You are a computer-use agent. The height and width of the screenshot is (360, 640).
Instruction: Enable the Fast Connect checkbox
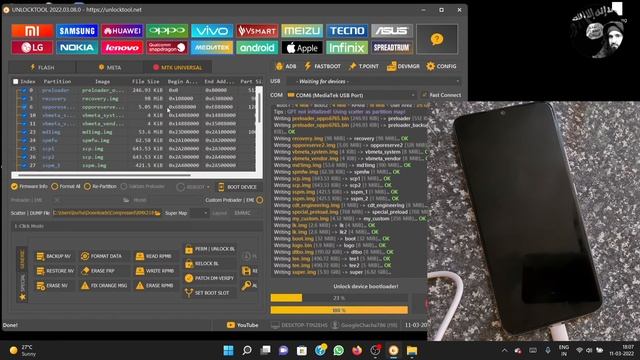(424, 95)
